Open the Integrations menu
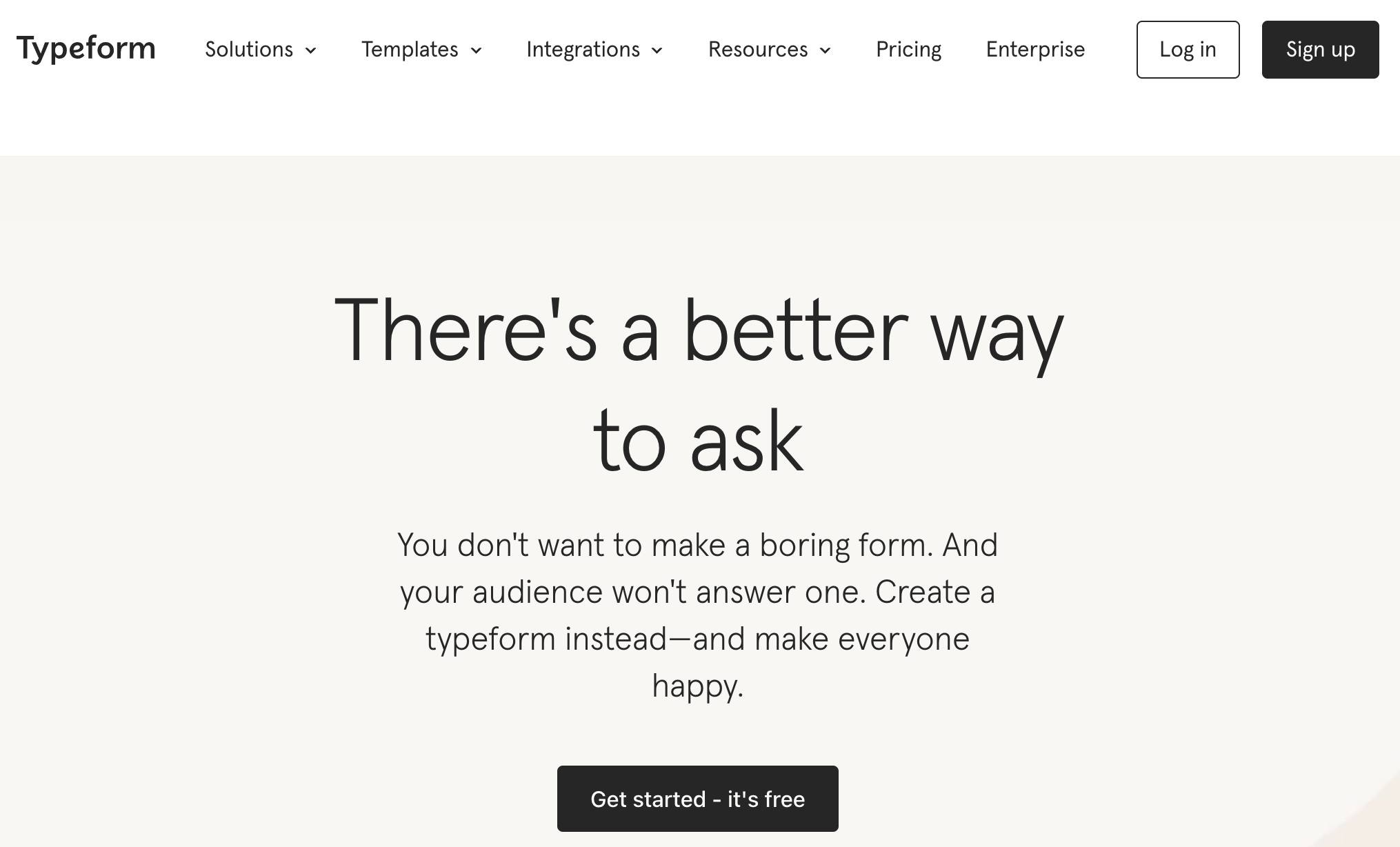 583,50
